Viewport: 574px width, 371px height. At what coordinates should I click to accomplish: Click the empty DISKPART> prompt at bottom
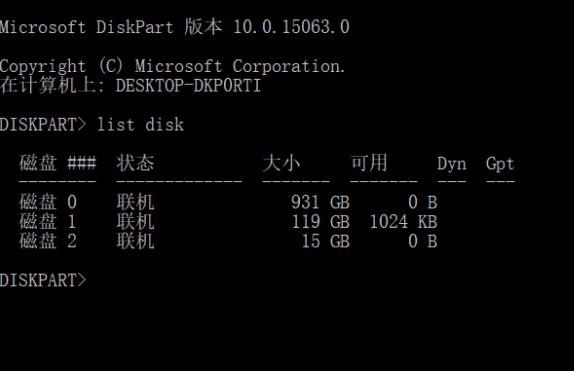point(43,281)
